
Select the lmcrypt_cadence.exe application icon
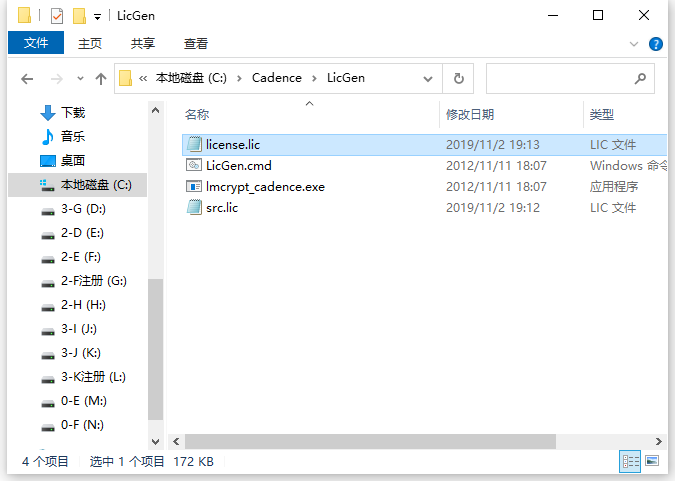[x=194, y=186]
